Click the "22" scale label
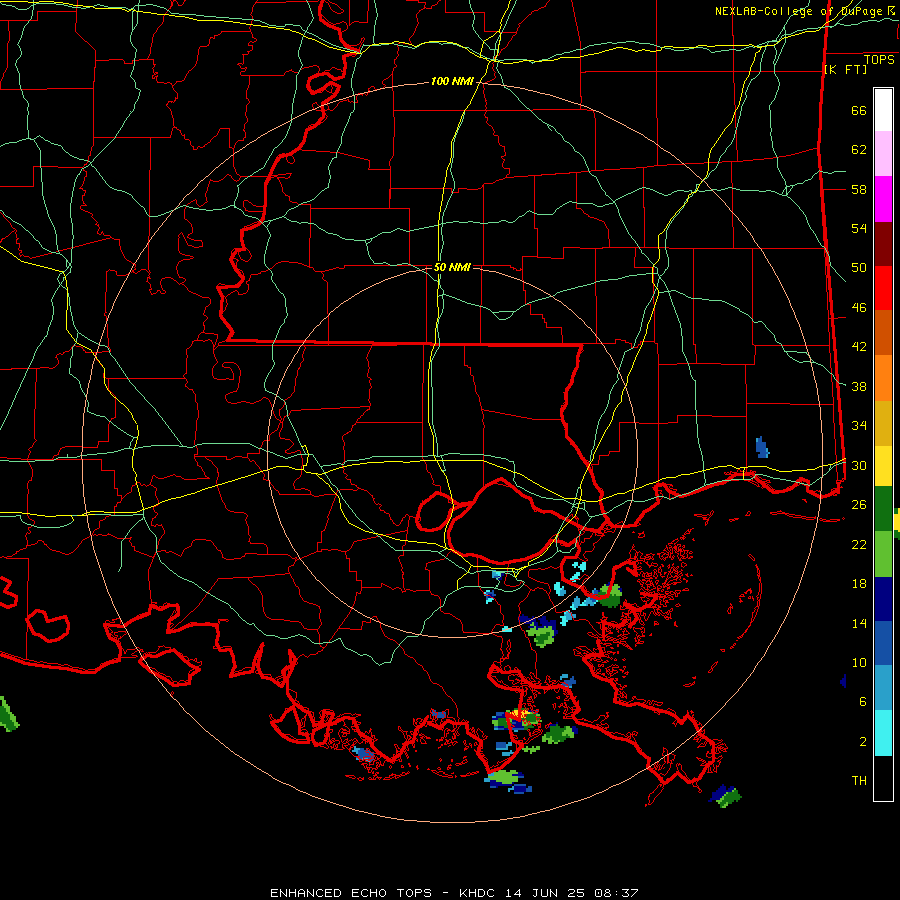Viewport: 900px width, 900px height. (x=859, y=544)
